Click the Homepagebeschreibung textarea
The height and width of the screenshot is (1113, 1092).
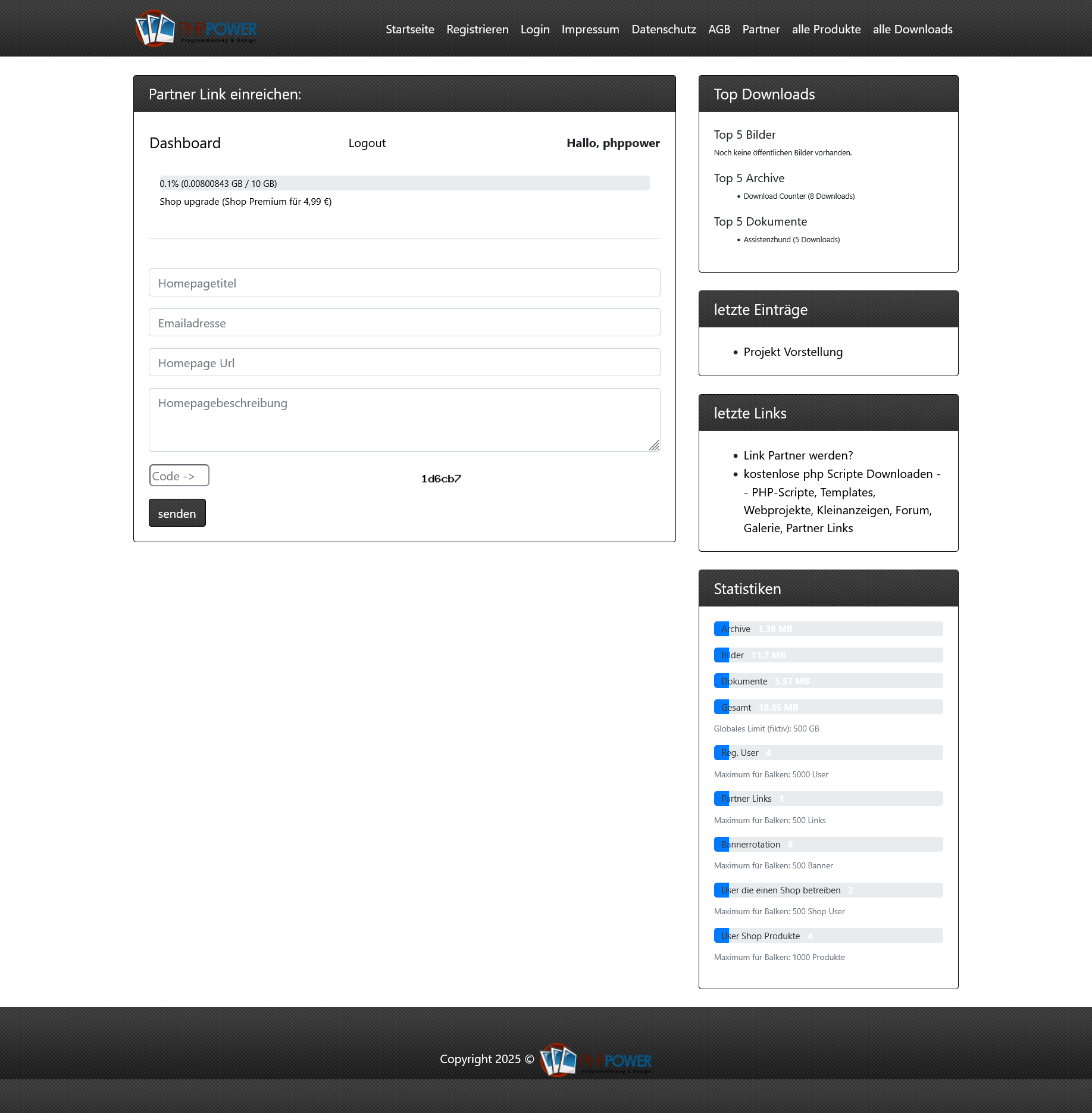[404, 420]
